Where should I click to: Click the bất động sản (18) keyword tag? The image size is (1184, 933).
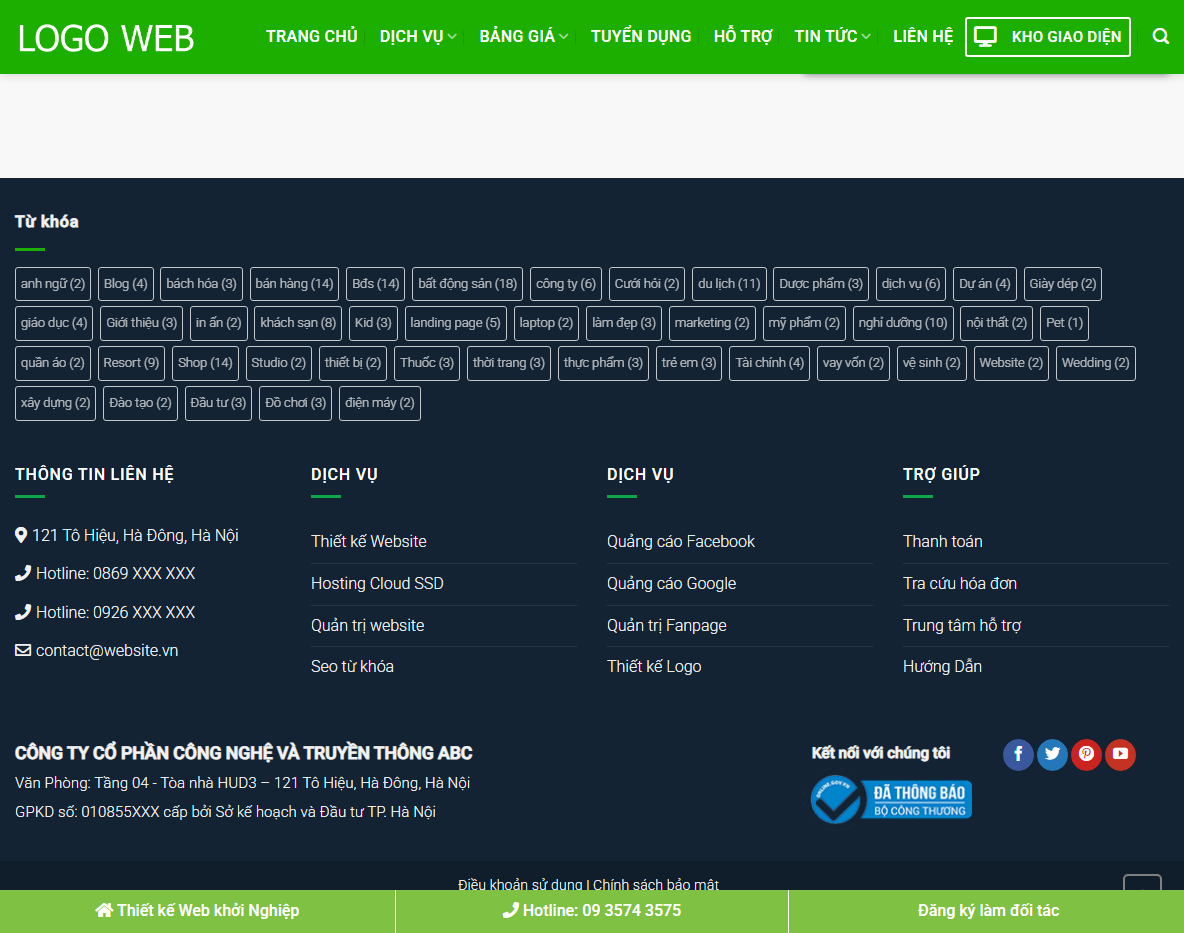pyautogui.click(x=467, y=284)
